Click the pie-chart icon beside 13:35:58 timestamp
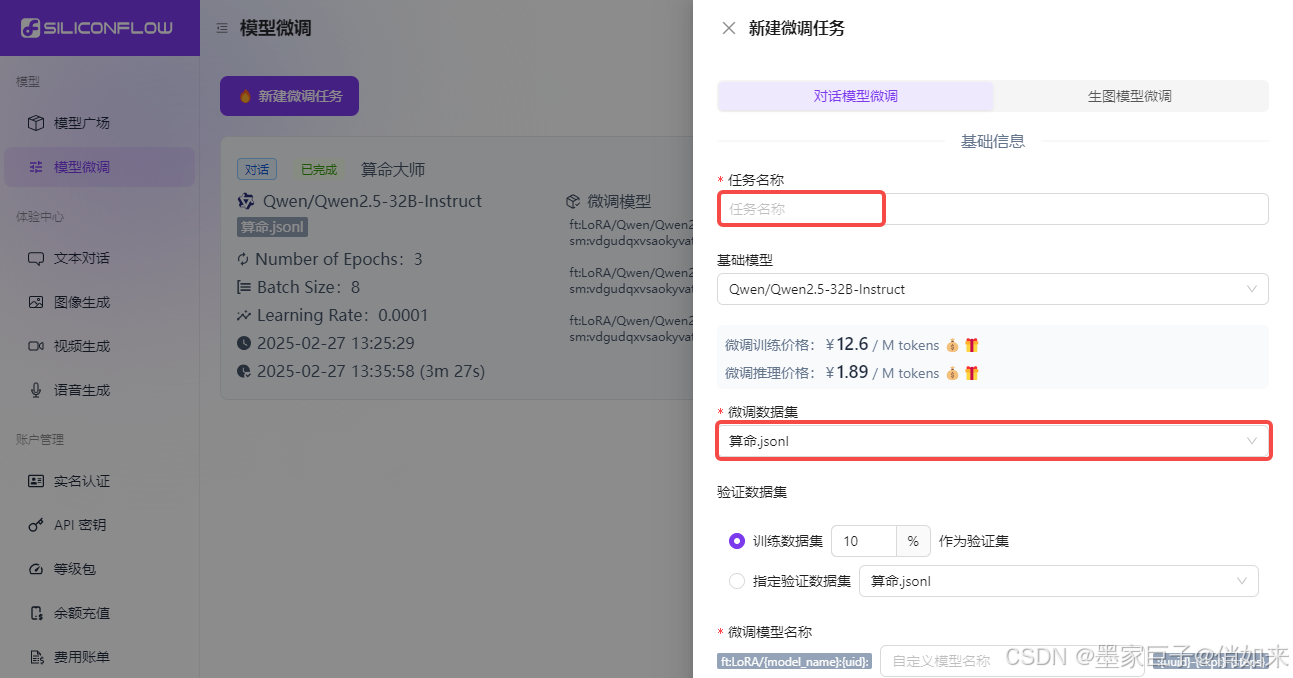This screenshot has height=678, width=1293. [244, 371]
